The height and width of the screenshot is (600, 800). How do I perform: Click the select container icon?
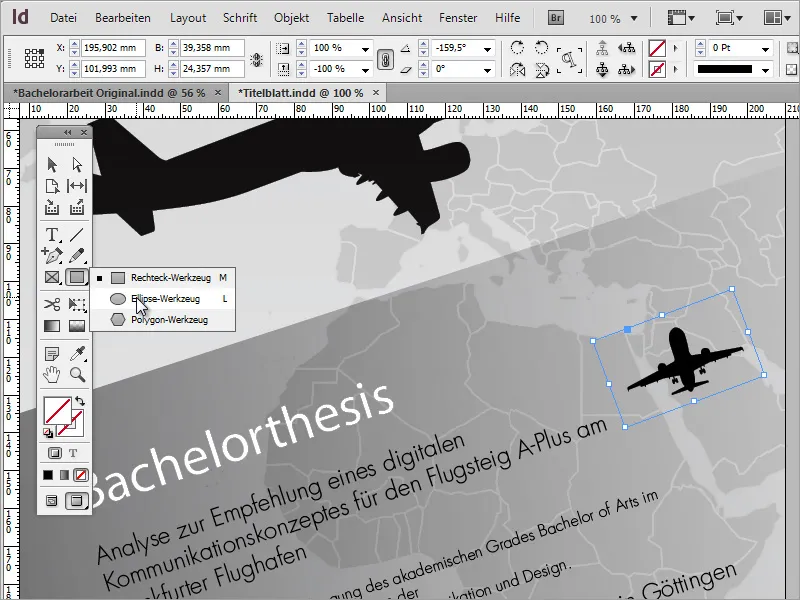point(603,48)
